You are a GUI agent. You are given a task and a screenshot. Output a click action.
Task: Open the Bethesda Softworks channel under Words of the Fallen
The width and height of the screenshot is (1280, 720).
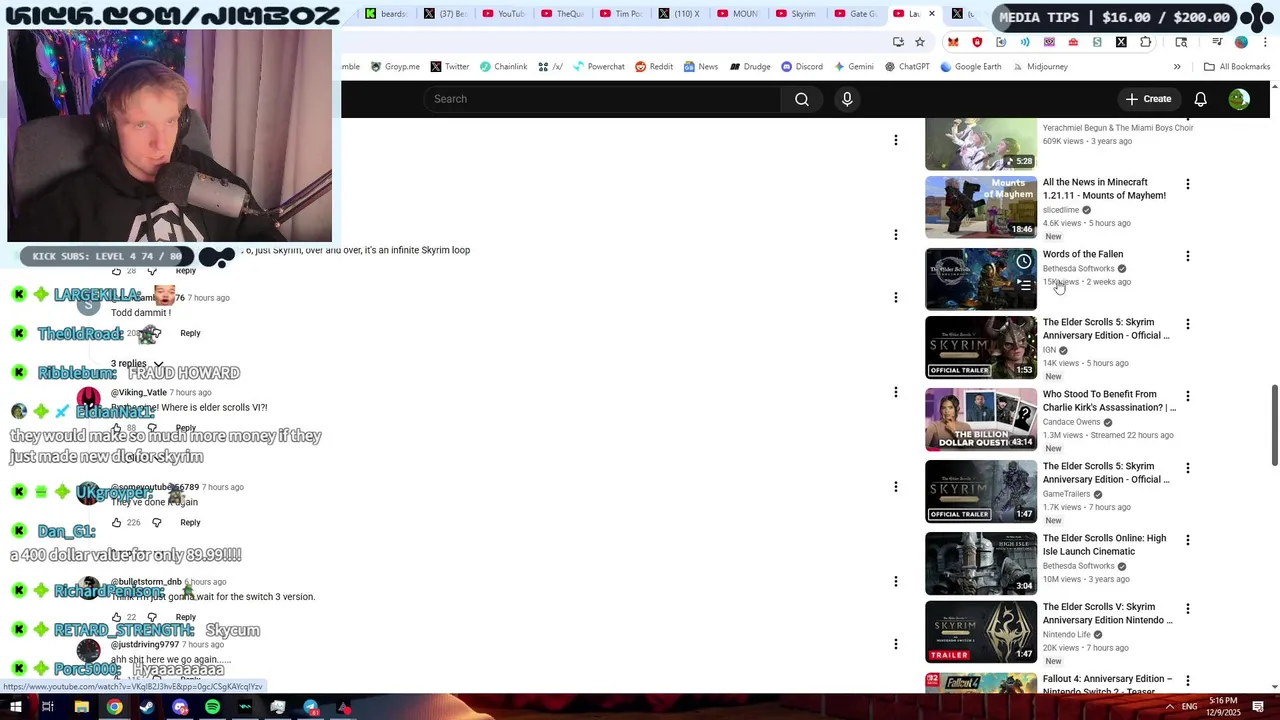pos(1078,268)
